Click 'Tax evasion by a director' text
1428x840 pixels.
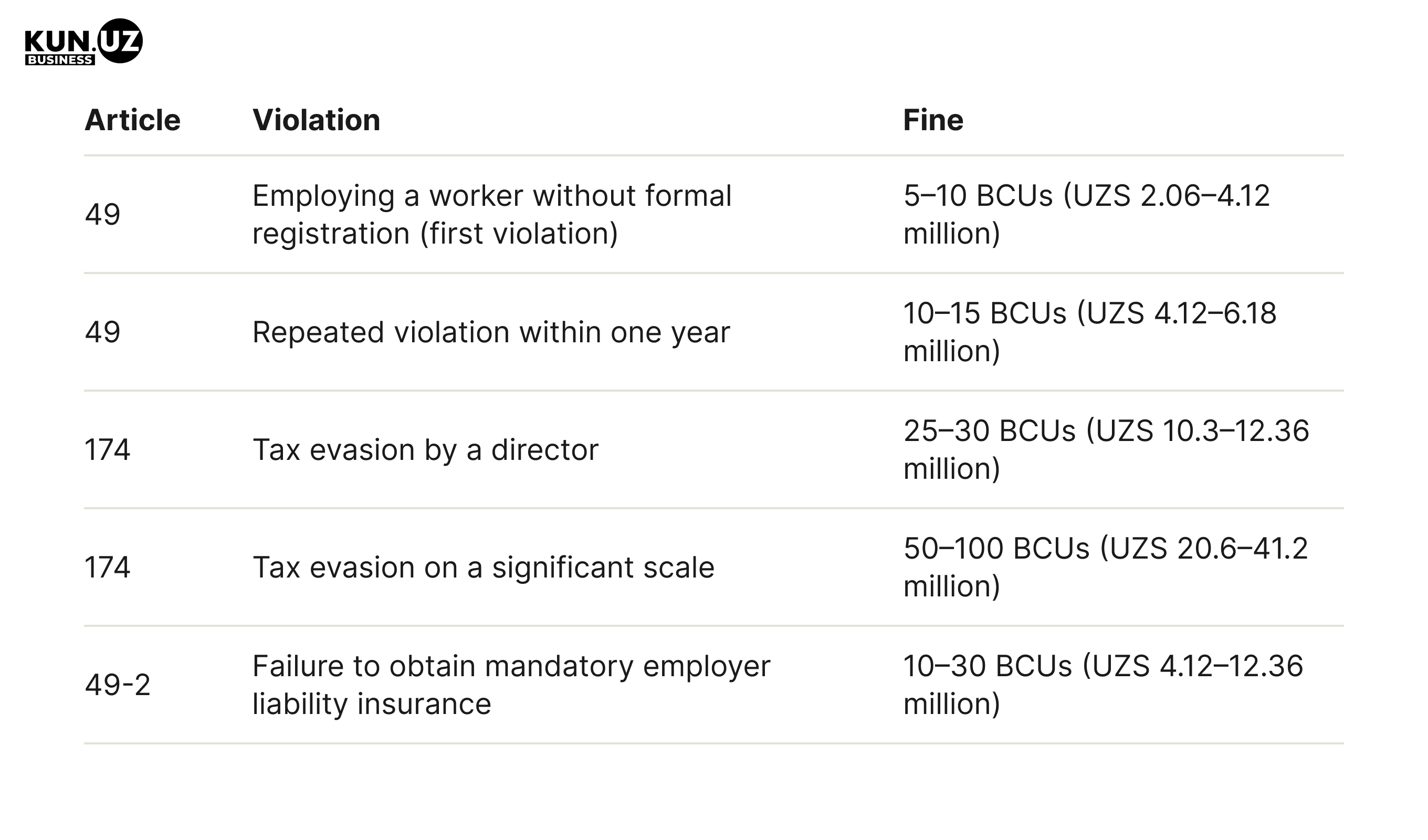426,449
